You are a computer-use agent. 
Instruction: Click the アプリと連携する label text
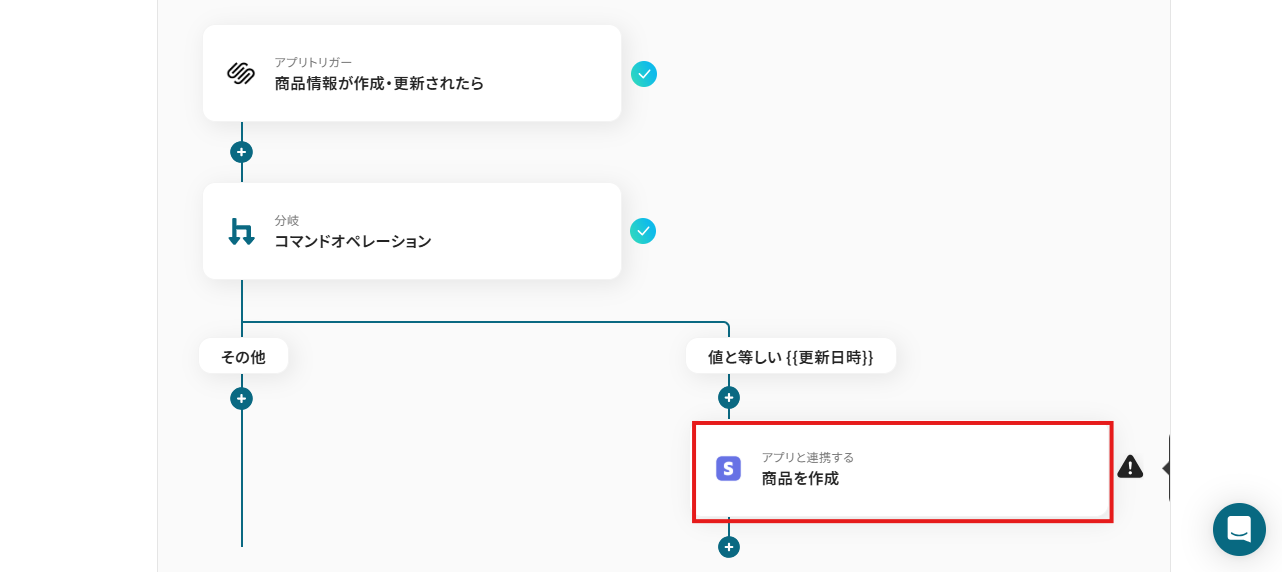(x=808, y=457)
